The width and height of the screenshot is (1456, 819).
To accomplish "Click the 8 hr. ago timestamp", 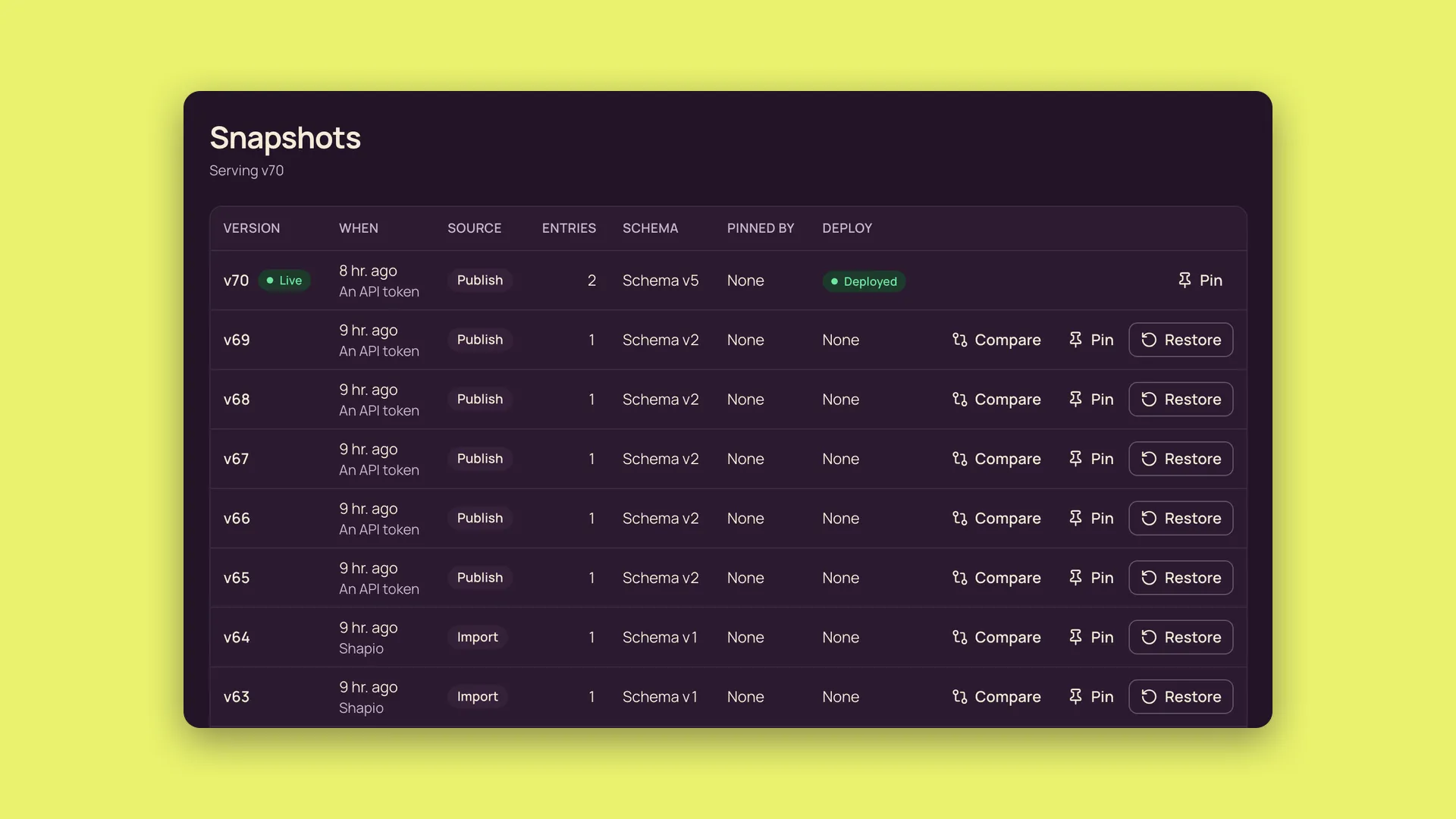I will 368,271.
